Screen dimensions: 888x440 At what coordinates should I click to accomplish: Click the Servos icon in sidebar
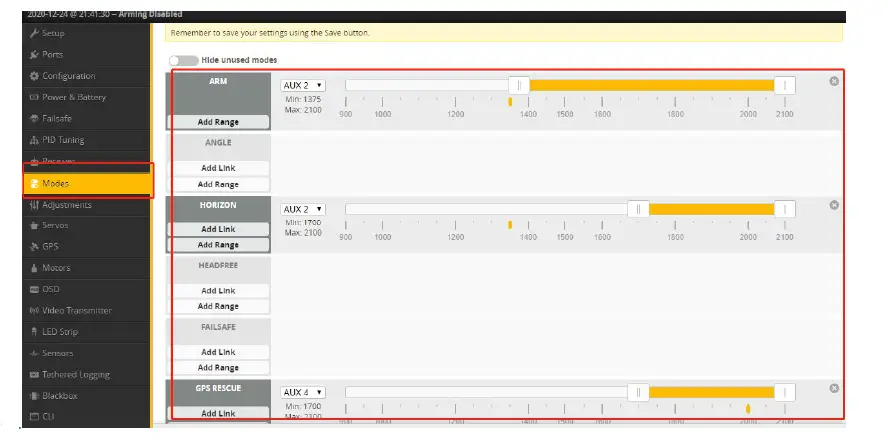(34, 225)
